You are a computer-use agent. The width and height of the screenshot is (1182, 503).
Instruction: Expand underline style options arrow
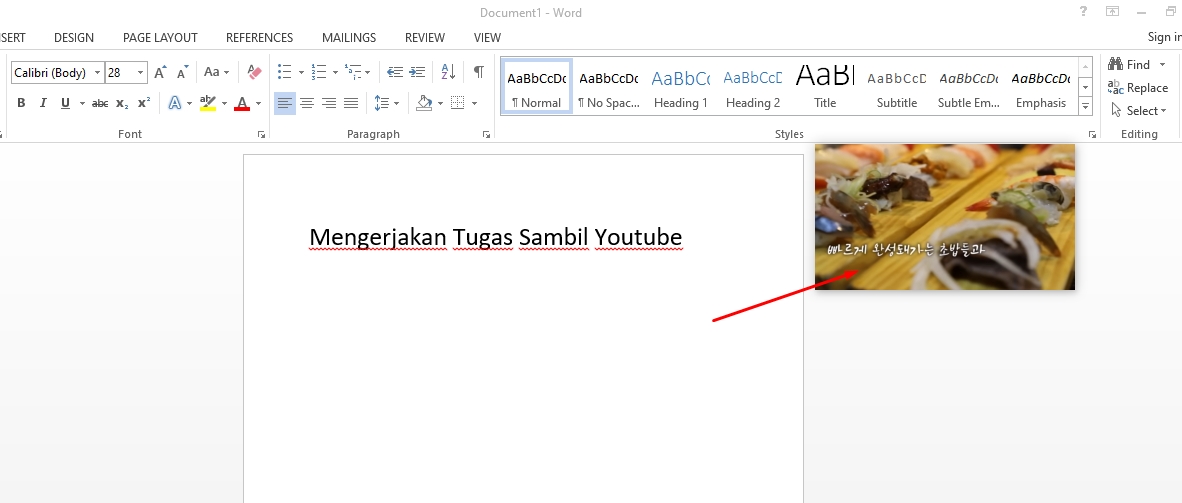pyautogui.click(x=82, y=103)
